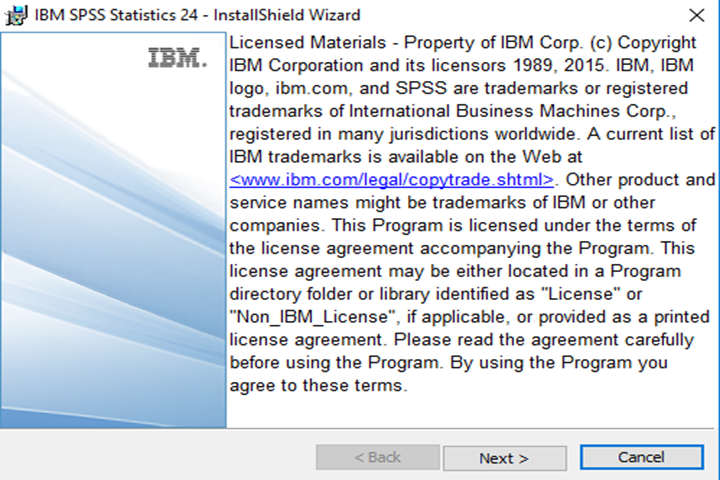Click the text "agree to these terms."
This screenshot has width=720, height=480.
[318, 385]
